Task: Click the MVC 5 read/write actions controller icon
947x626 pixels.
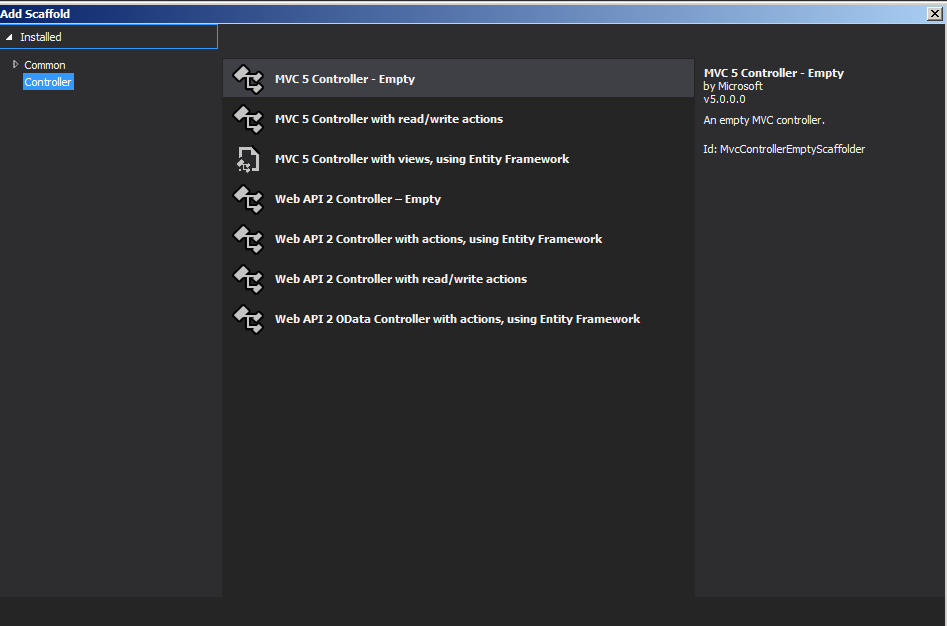Action: click(247, 119)
